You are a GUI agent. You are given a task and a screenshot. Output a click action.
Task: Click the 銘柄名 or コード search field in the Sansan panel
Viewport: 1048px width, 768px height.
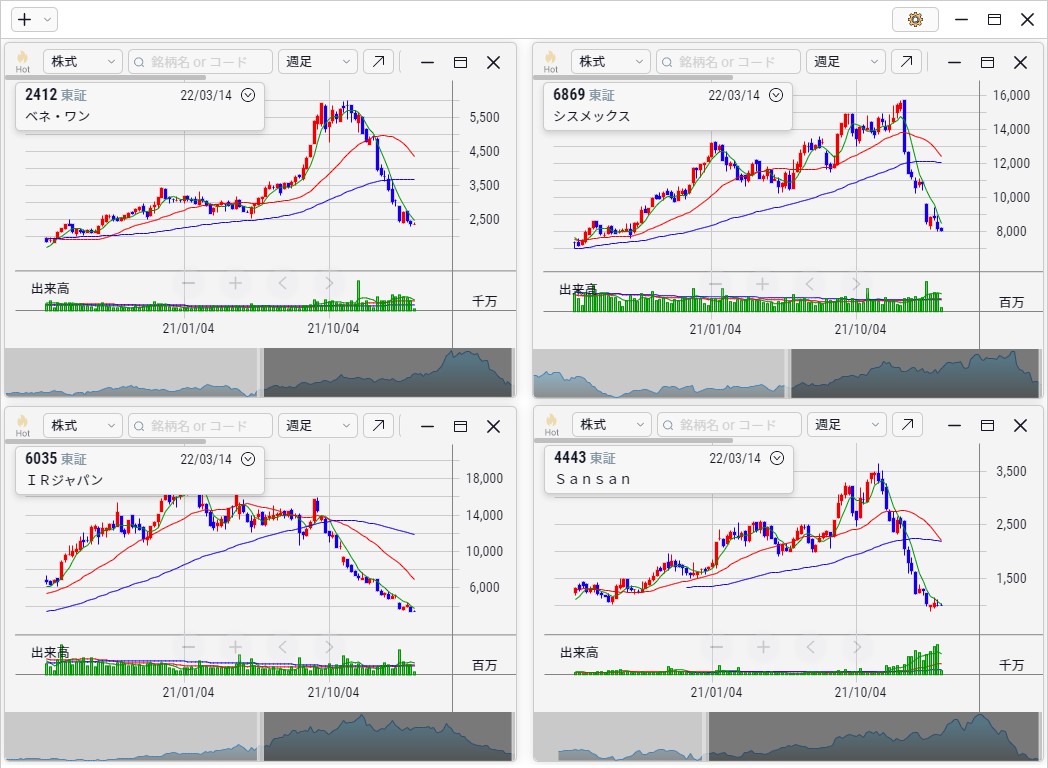[729, 424]
